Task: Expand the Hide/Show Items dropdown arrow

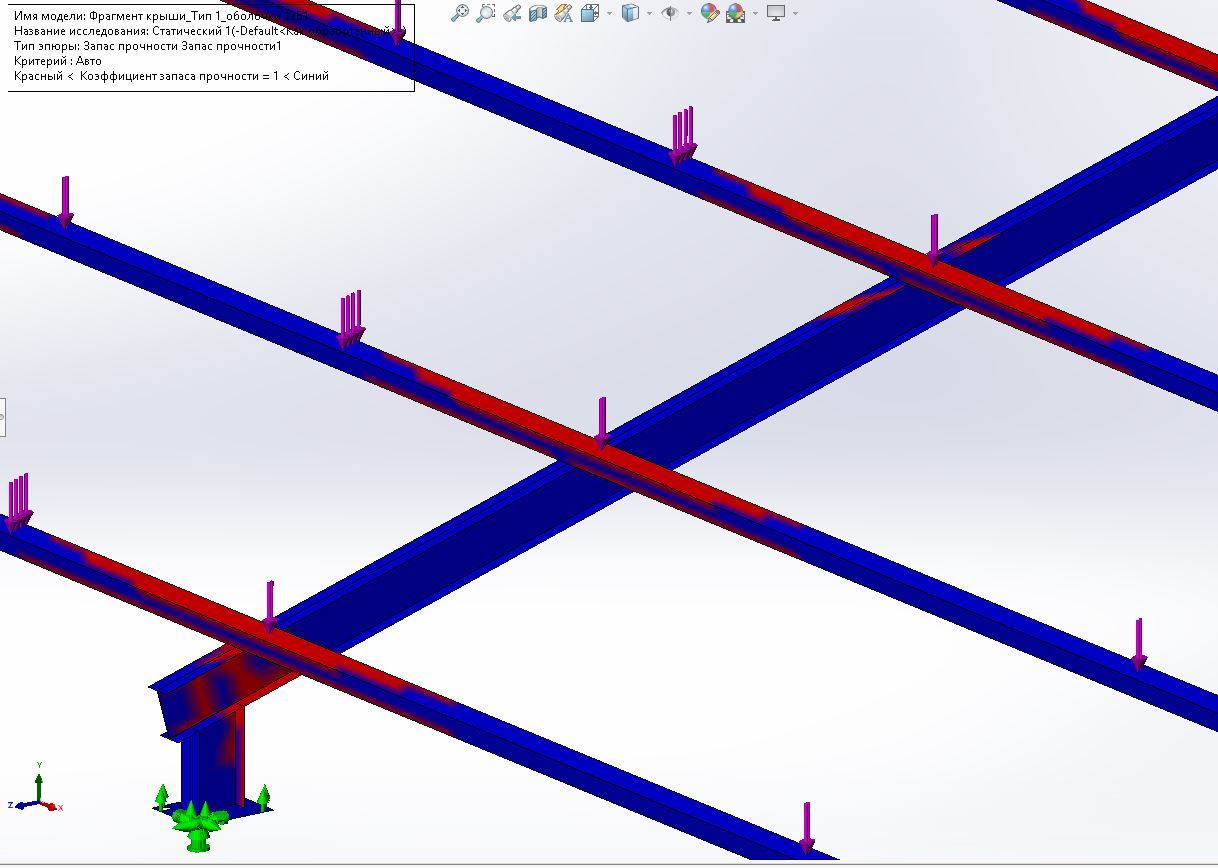Action: point(690,14)
